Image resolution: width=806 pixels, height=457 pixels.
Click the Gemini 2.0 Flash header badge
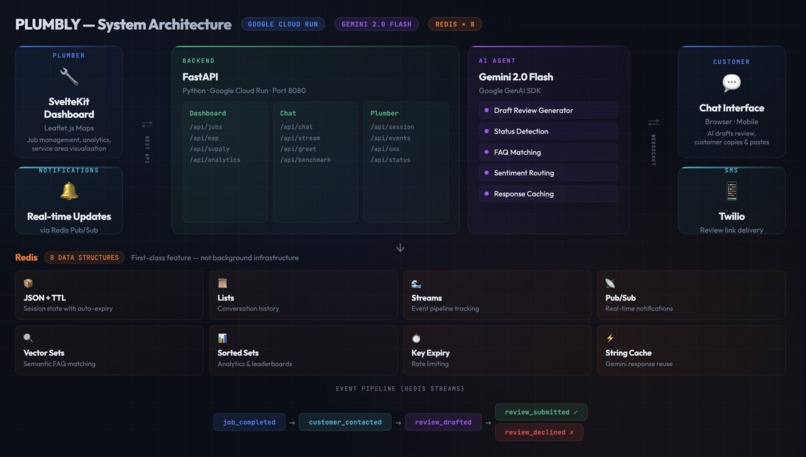pyautogui.click(x=376, y=24)
